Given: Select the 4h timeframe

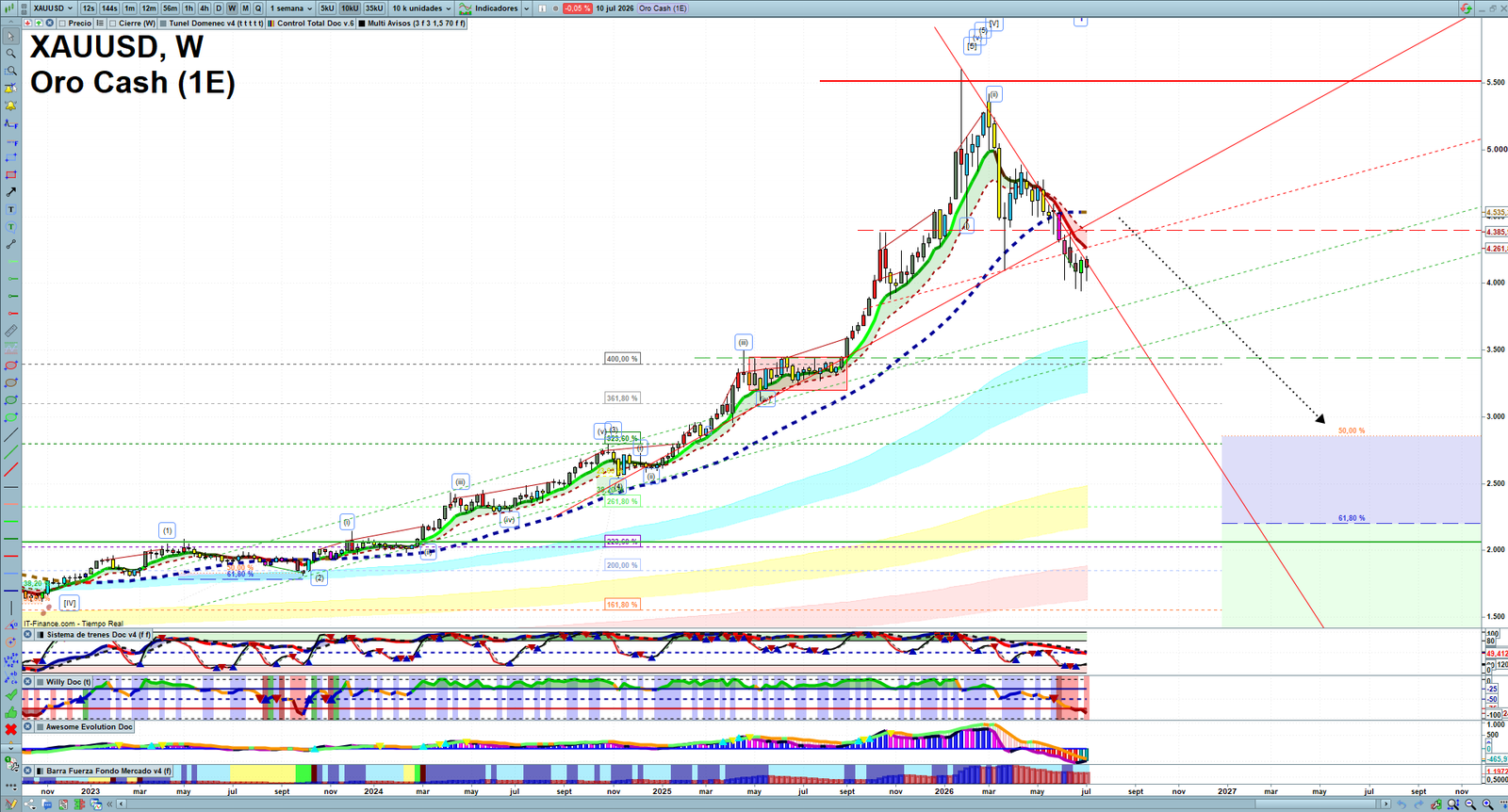Looking at the screenshot, I should [x=204, y=8].
